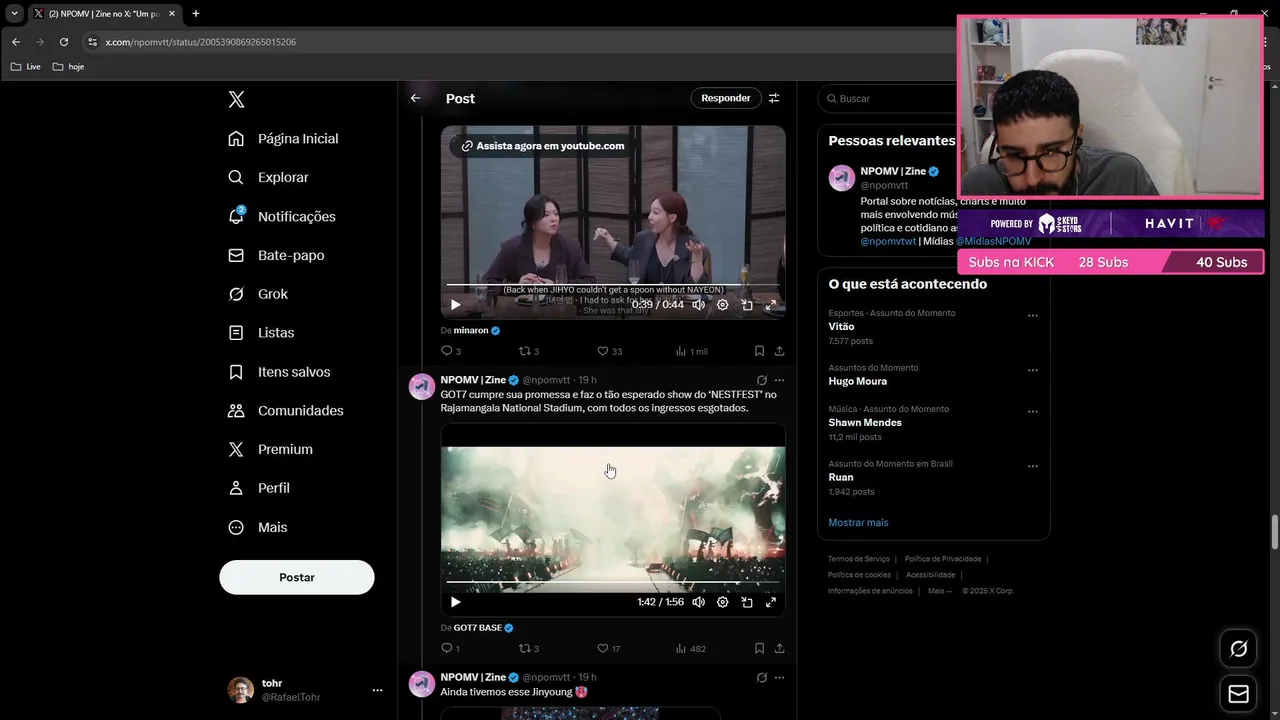Open more options on Jinyoung post
The image size is (1280, 720).
click(x=779, y=677)
